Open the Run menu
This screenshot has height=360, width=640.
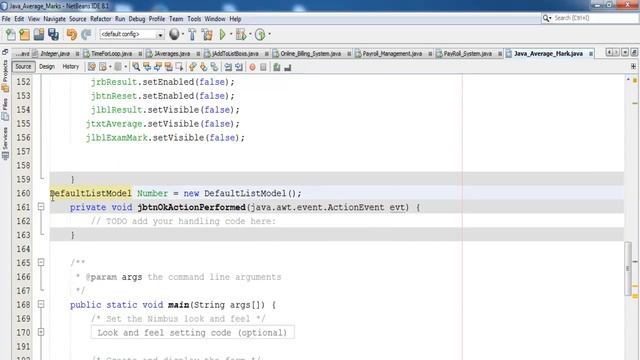tap(120, 19)
